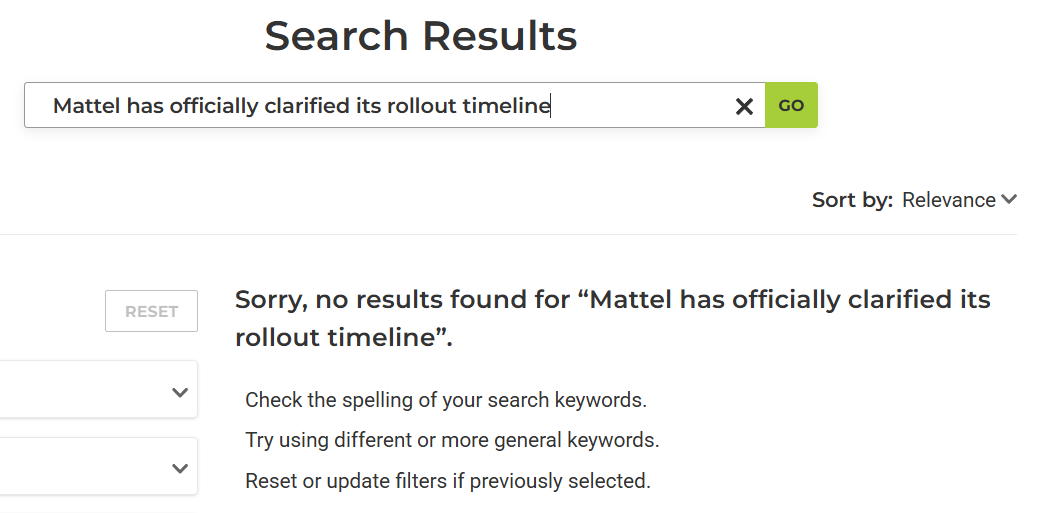Click the Search Results page heading
The height and width of the screenshot is (513, 1048).
coord(421,37)
